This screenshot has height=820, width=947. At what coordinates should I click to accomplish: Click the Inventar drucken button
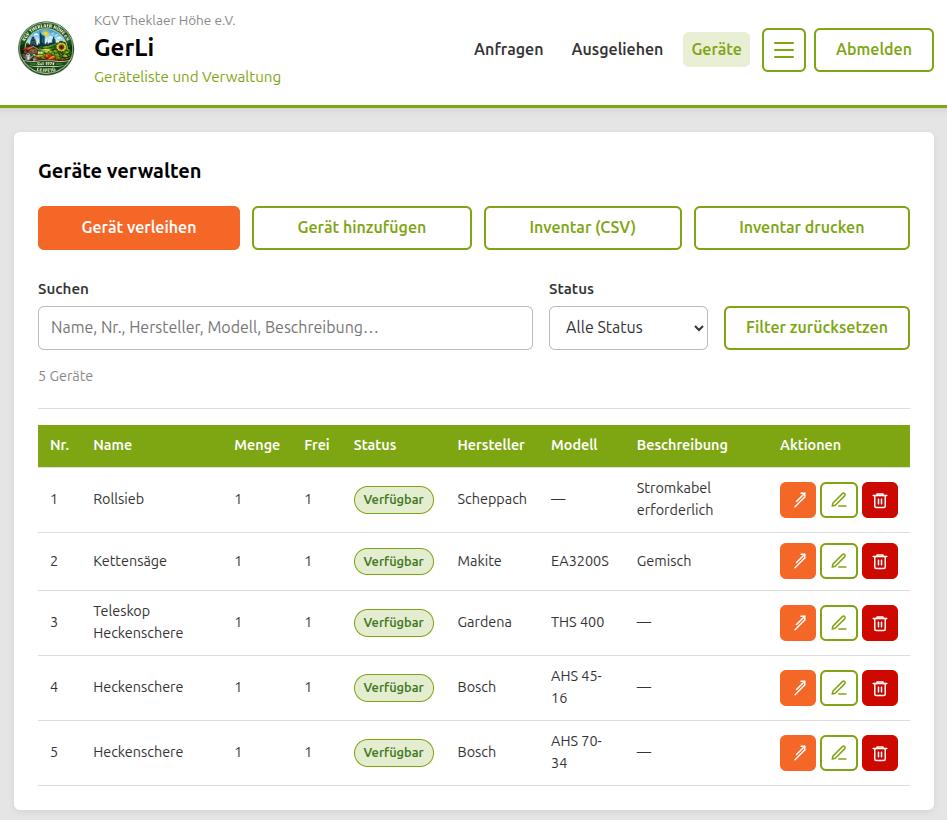(801, 228)
